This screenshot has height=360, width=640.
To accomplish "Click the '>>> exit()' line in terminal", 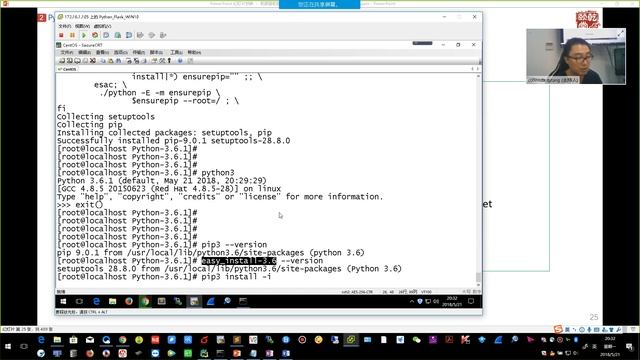I will pos(80,204).
